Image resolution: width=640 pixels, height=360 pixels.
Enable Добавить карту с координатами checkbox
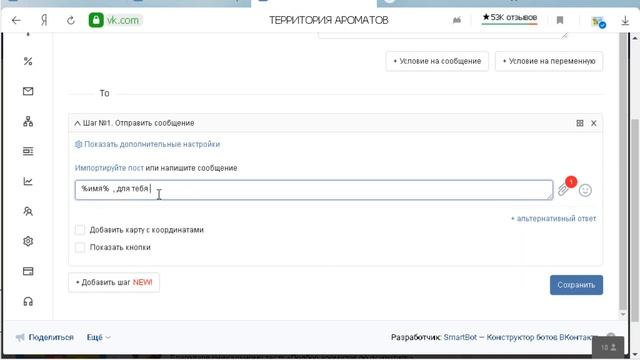(80, 230)
